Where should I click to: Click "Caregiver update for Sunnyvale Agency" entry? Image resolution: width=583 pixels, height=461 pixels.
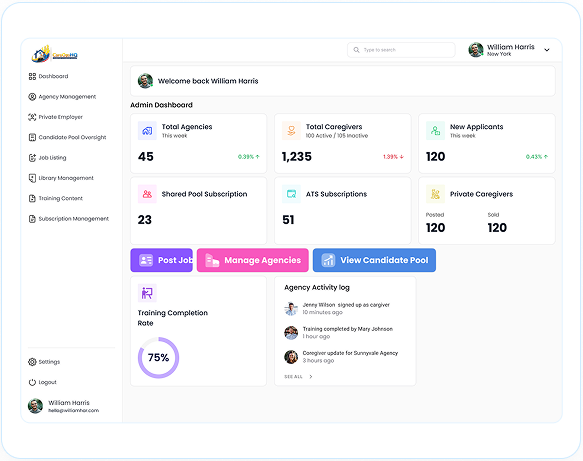(x=350, y=353)
